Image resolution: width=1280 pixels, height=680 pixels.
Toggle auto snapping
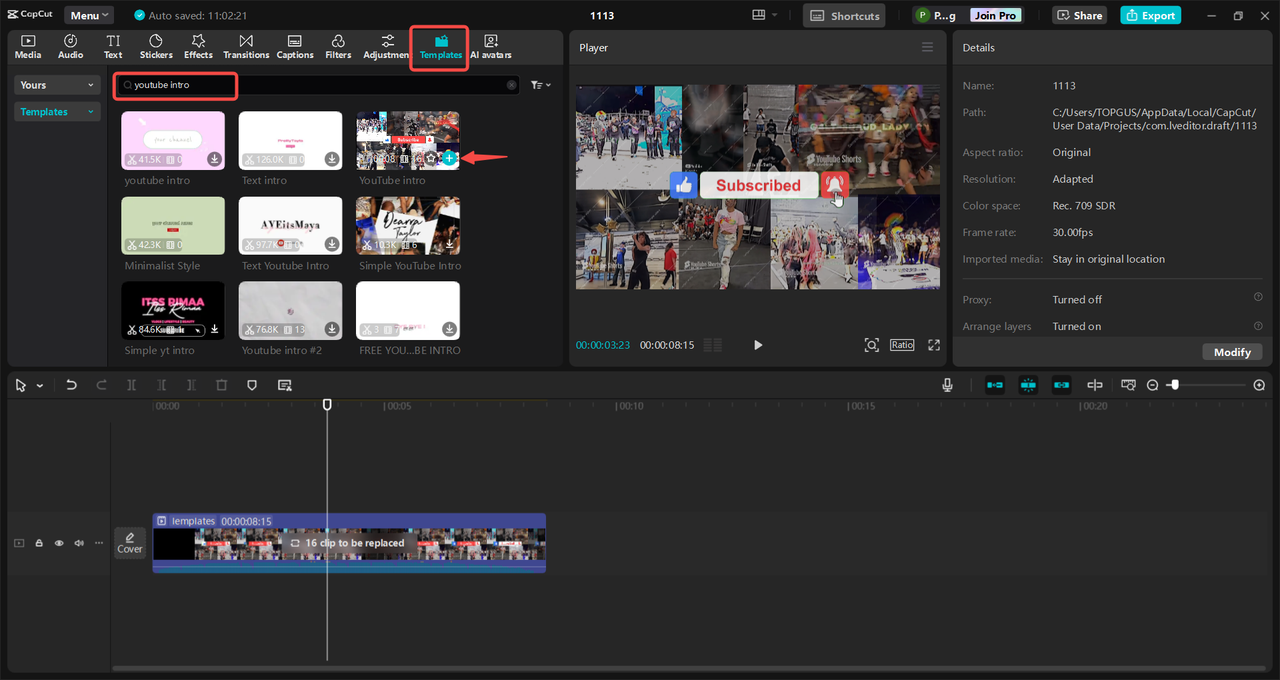[x=1028, y=385]
